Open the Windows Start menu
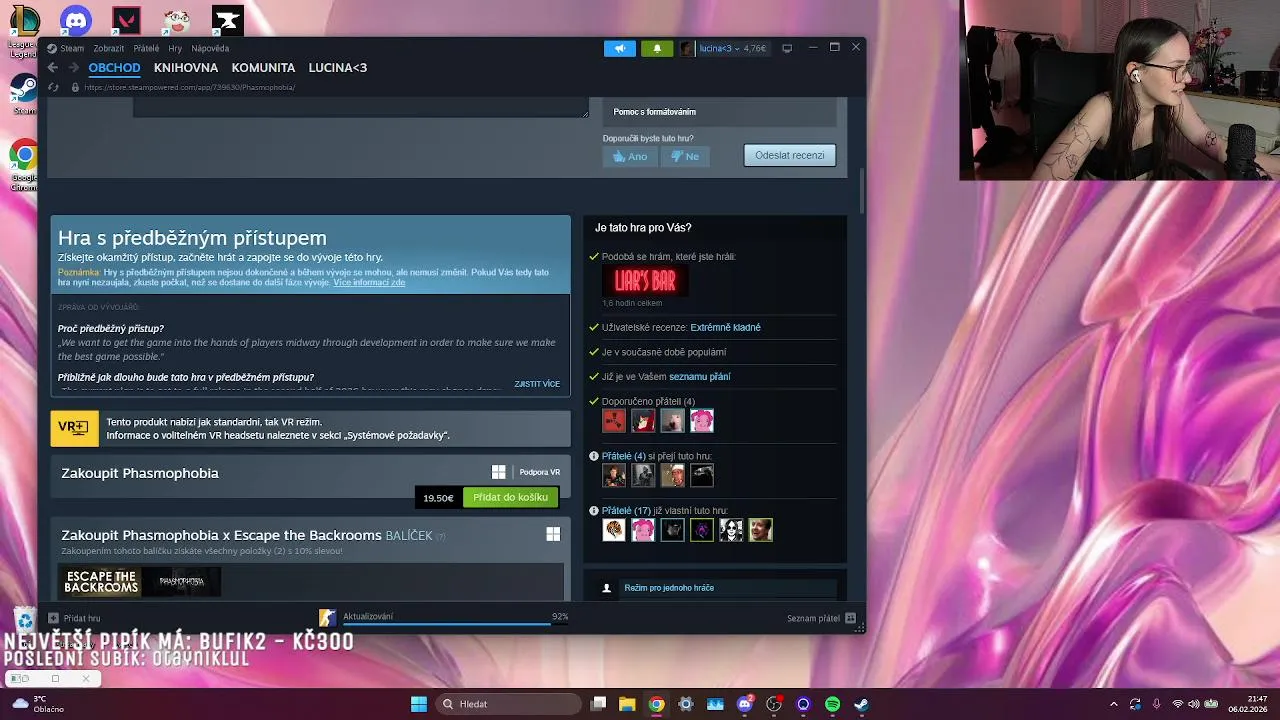The height and width of the screenshot is (720, 1280). pos(419,704)
